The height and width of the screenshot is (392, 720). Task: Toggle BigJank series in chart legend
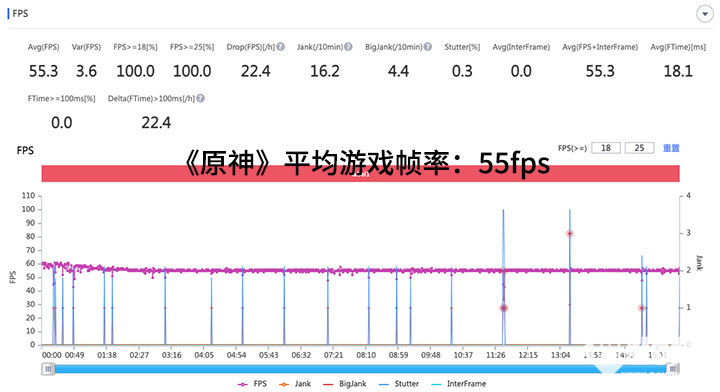345,384
